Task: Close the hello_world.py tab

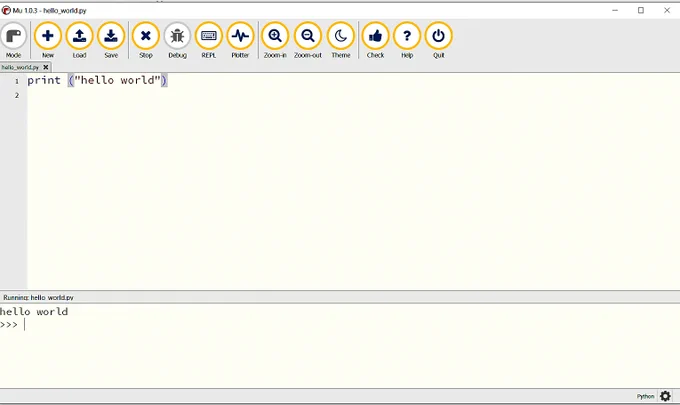Action: (x=46, y=67)
